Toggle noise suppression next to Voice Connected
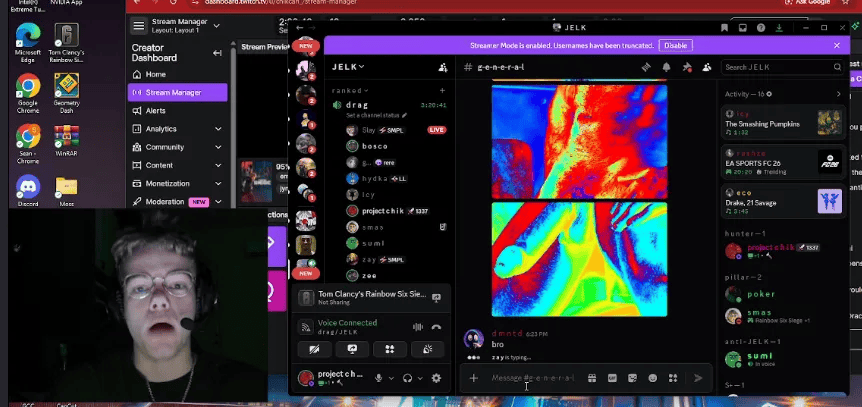 coord(418,327)
